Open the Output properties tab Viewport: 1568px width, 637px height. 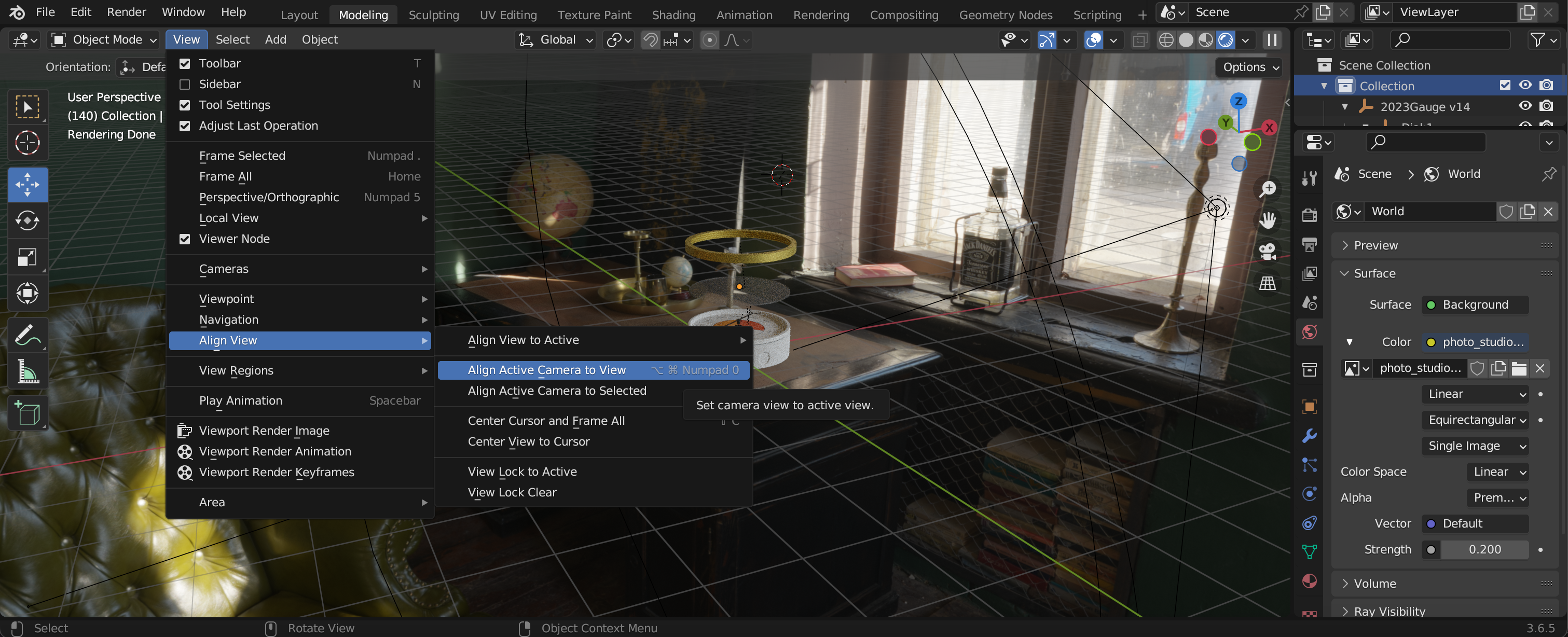click(1309, 244)
